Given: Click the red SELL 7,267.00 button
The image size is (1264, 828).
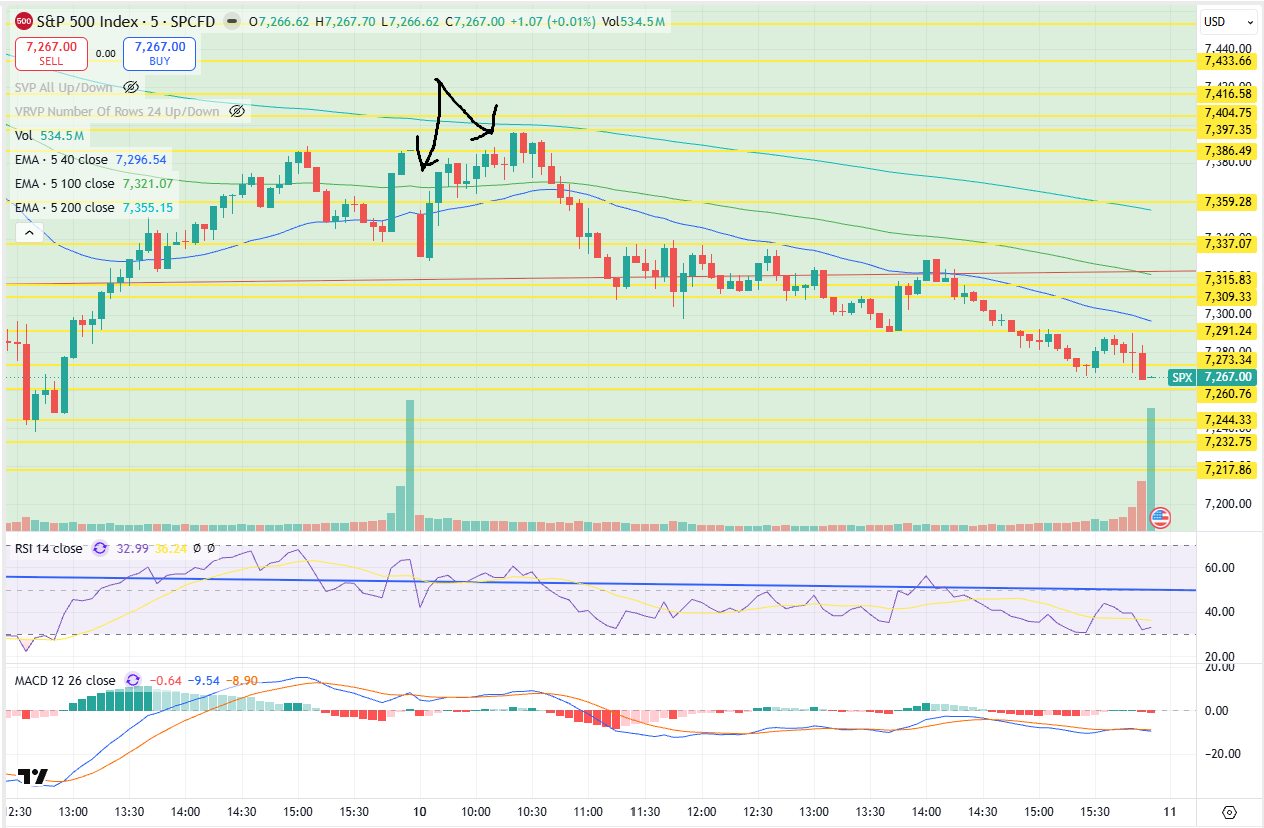Looking at the screenshot, I should click(51, 53).
